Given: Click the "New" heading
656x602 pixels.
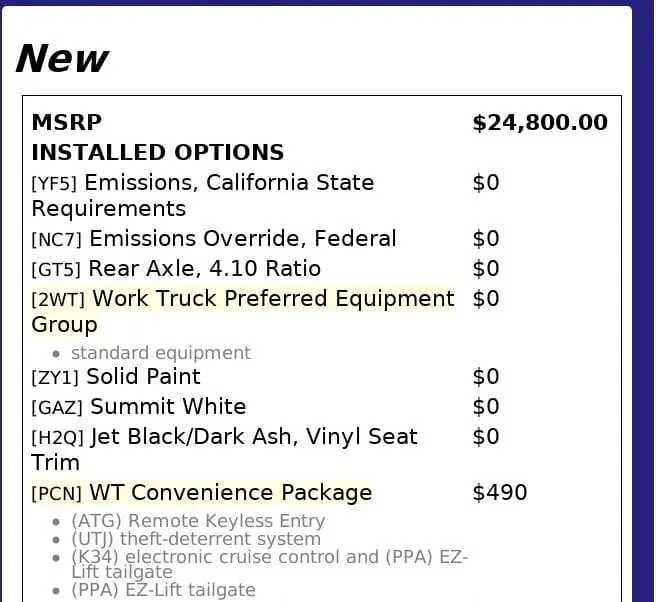Looking at the screenshot, I should 62,59.
